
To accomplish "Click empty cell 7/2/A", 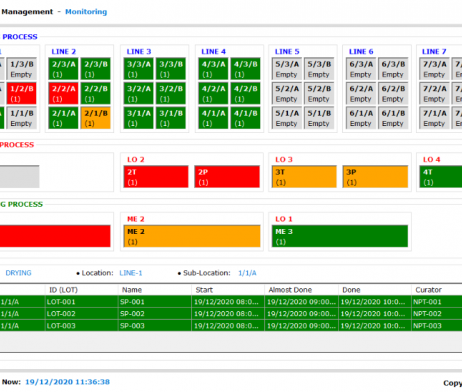I will click(x=434, y=94).
